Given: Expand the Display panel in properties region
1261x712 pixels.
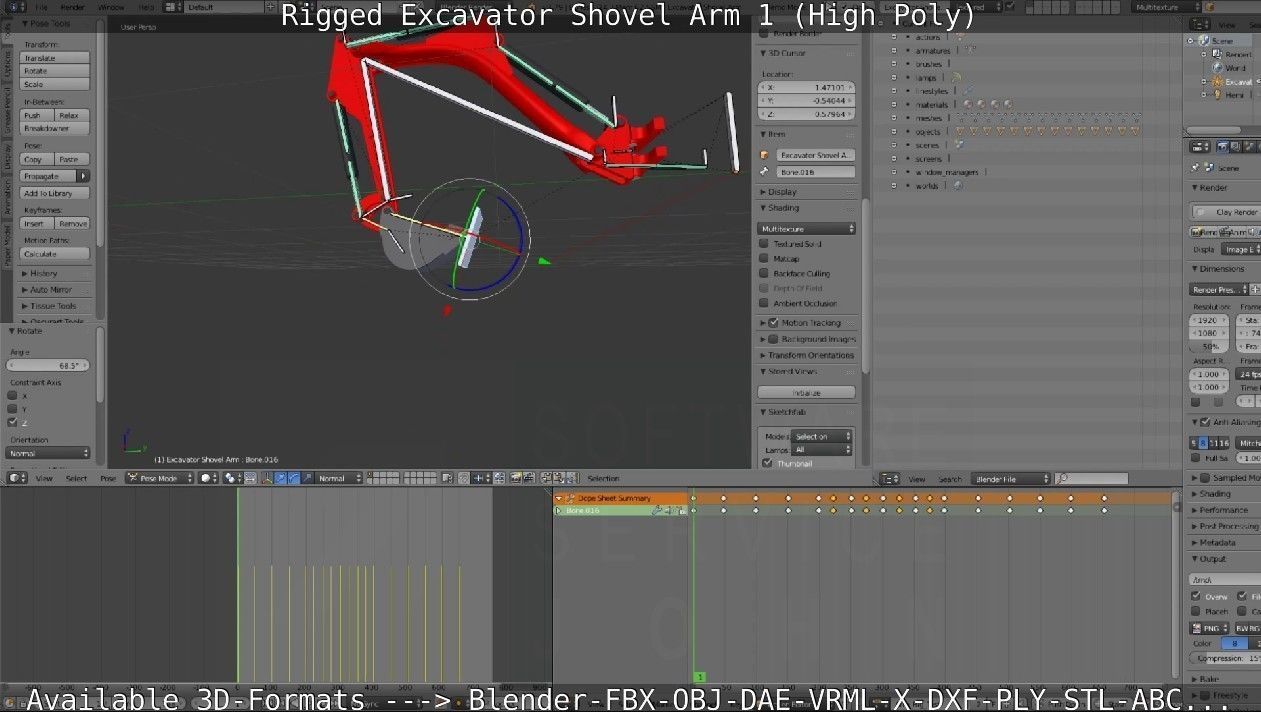Looking at the screenshot, I should click(782, 191).
